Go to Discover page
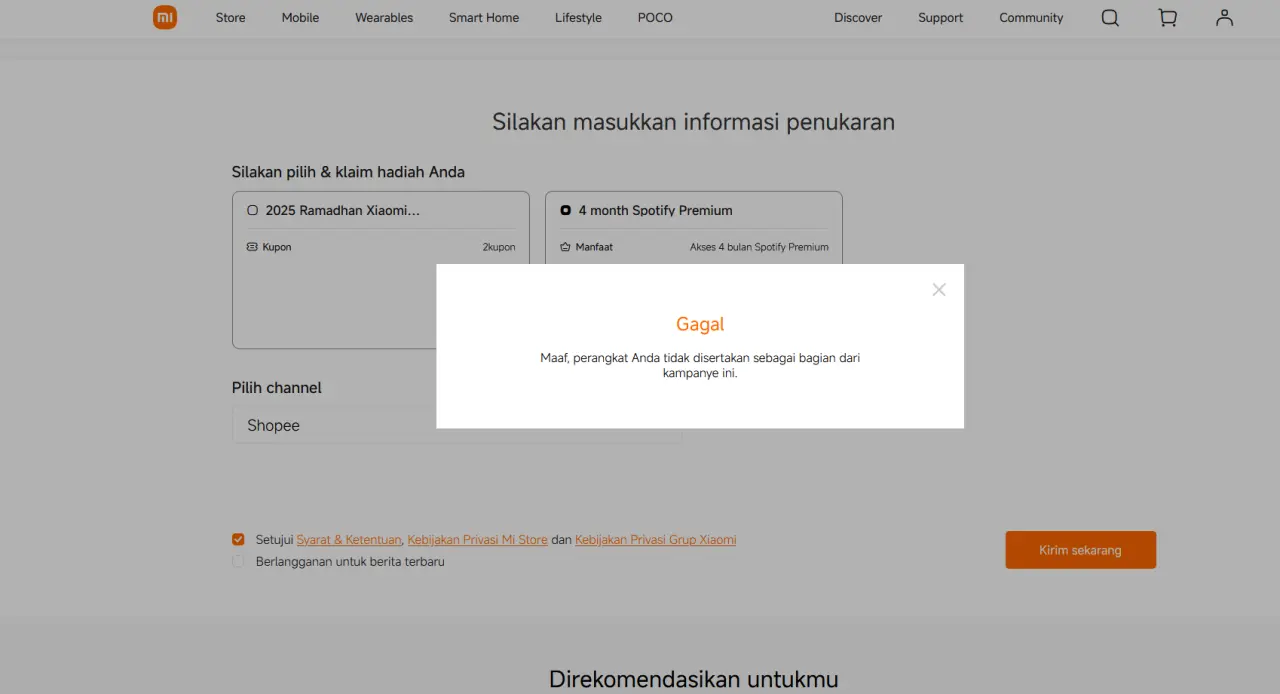 (x=858, y=17)
